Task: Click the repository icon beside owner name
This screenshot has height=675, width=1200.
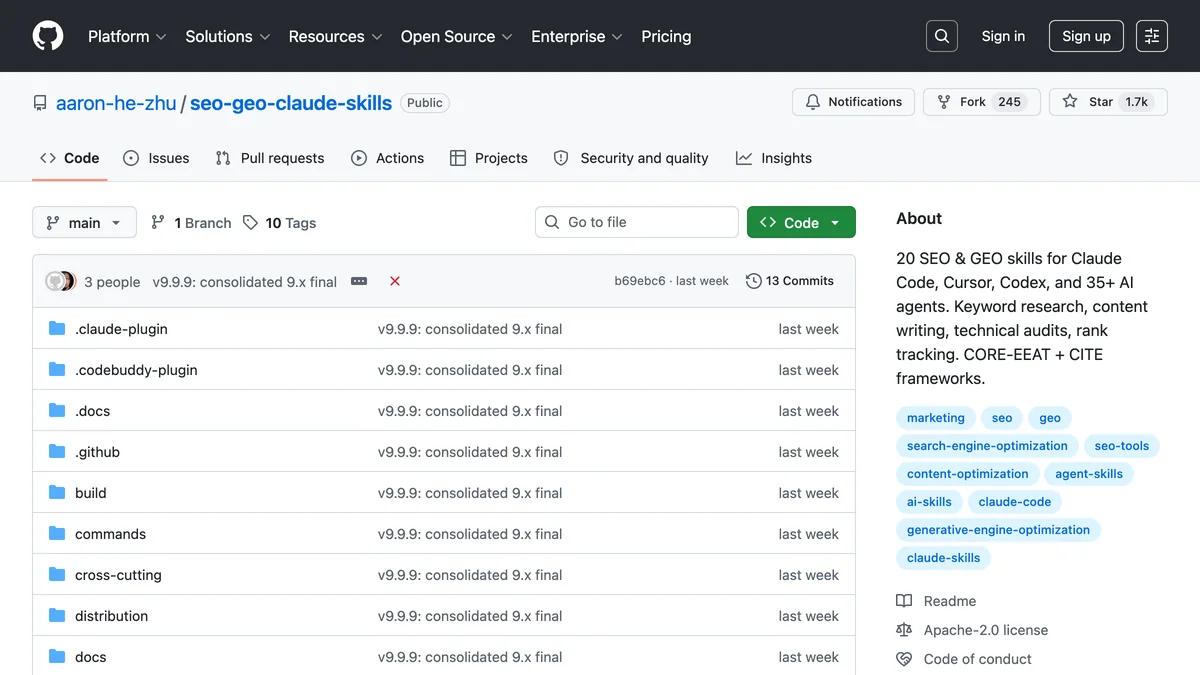Action: pyautogui.click(x=40, y=103)
